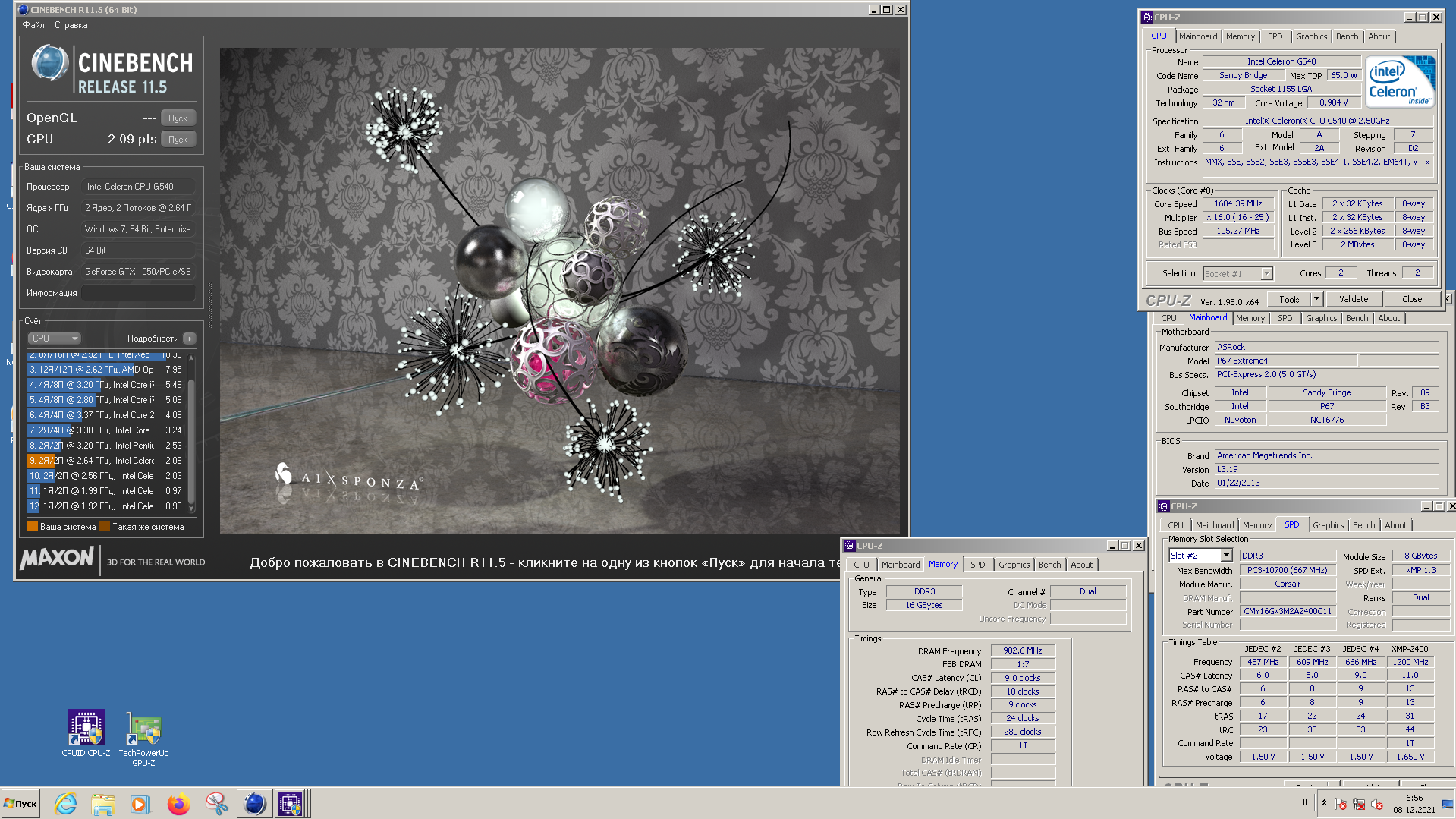Click the orange Ваша система legend swatch
1456x819 pixels.
pyautogui.click(x=32, y=527)
